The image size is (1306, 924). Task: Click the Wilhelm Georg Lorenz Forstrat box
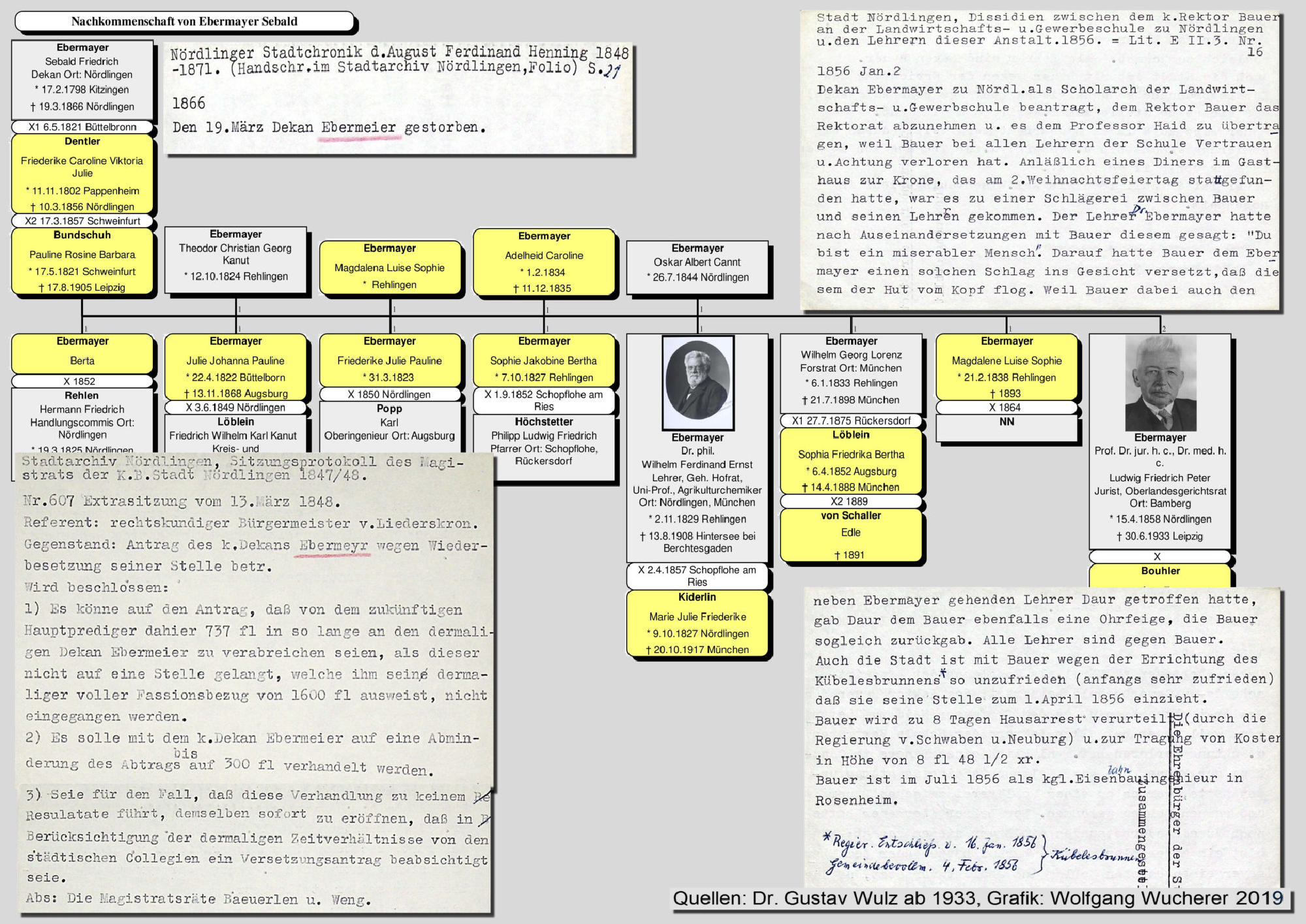[x=851, y=372]
